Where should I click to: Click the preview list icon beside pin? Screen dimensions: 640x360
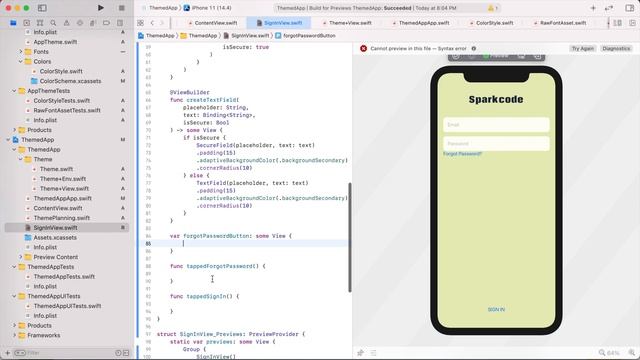tap(373, 353)
